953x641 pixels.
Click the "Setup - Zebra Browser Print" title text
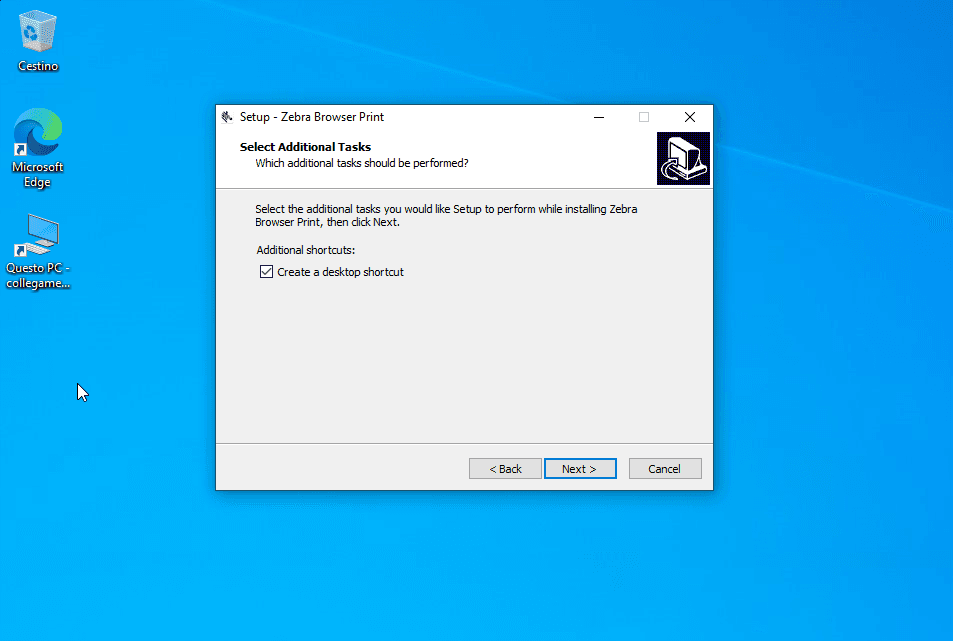click(x=312, y=117)
